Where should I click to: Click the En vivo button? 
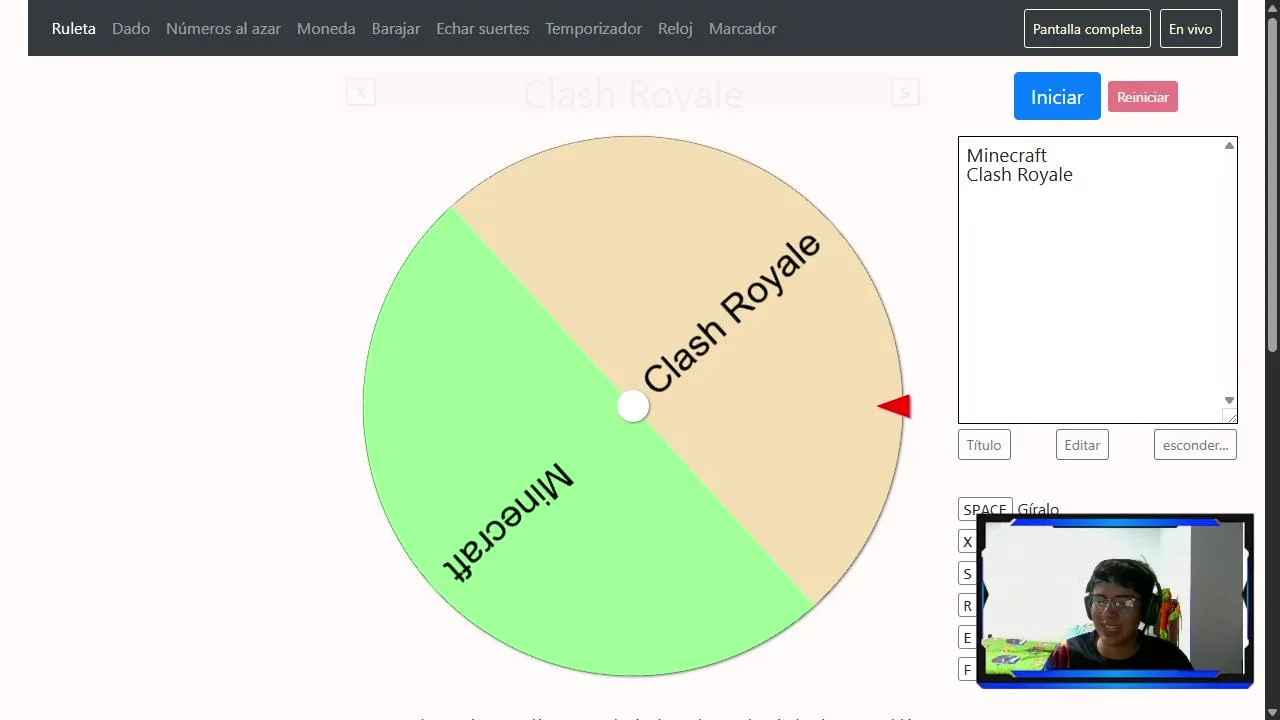[1190, 29]
